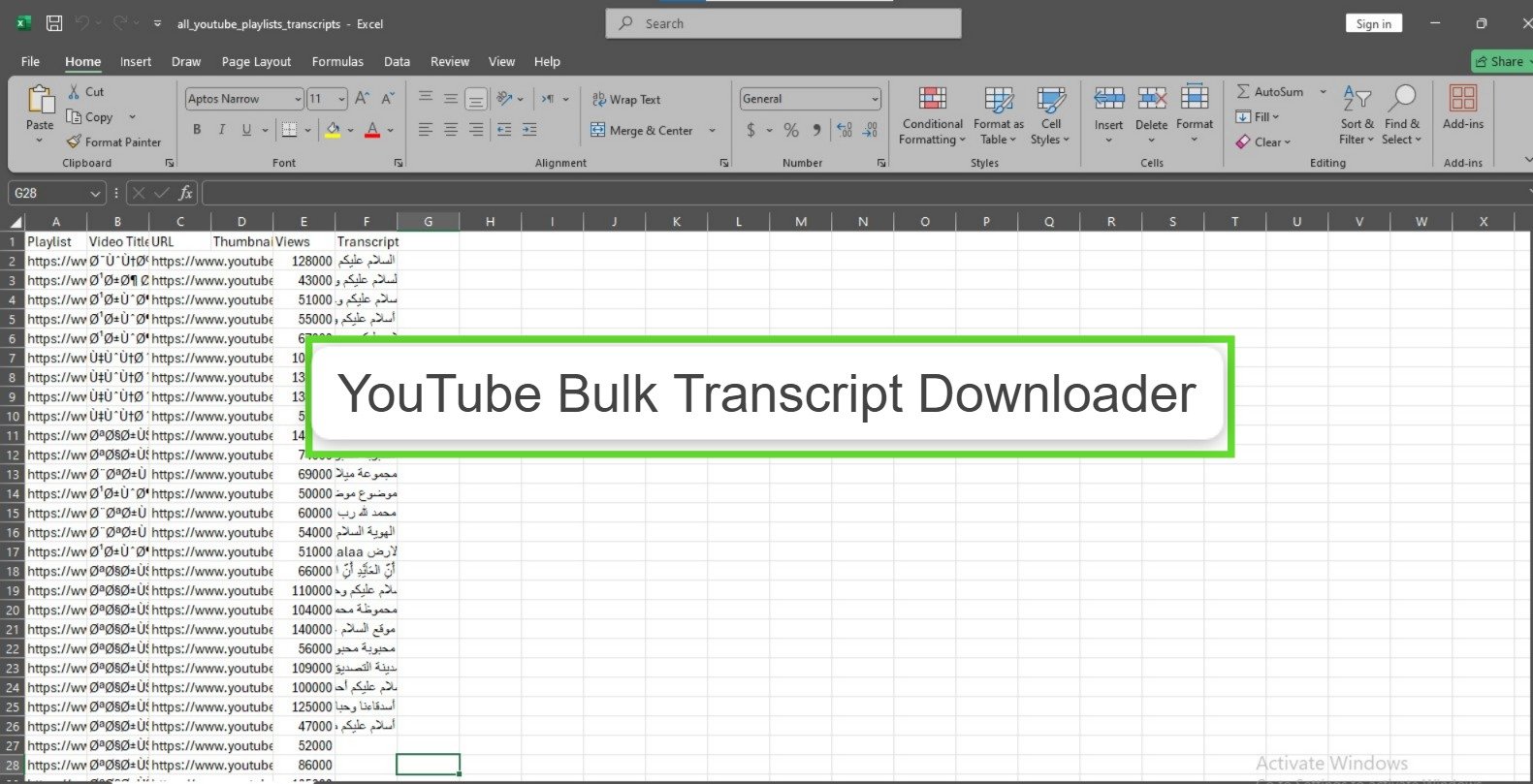The width and height of the screenshot is (1533, 784).
Task: Click the Sort & Filter icon
Action: [1357, 99]
